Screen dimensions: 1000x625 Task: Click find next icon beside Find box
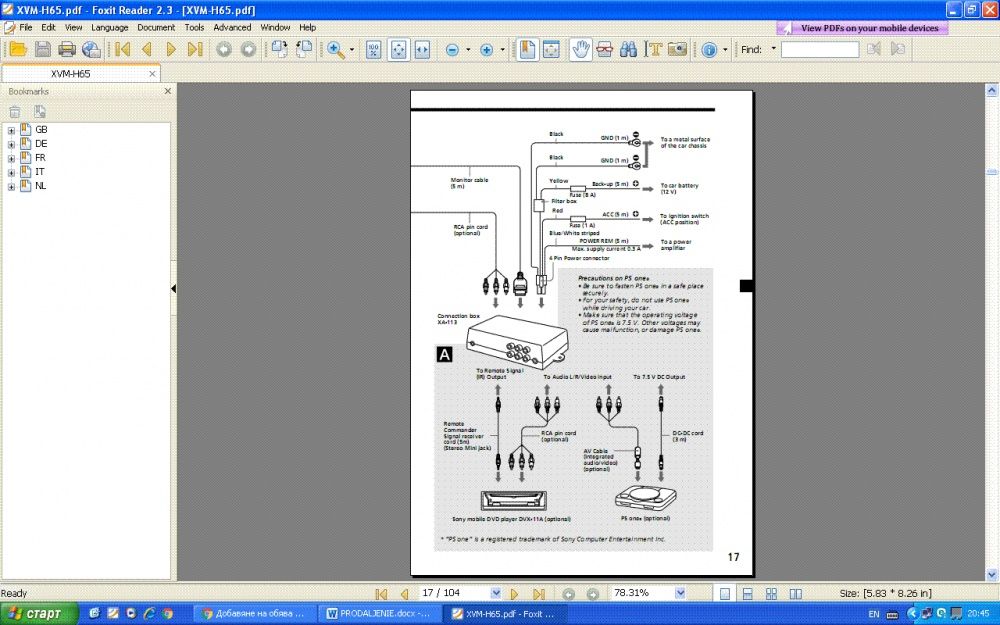pyautogui.click(x=898, y=49)
